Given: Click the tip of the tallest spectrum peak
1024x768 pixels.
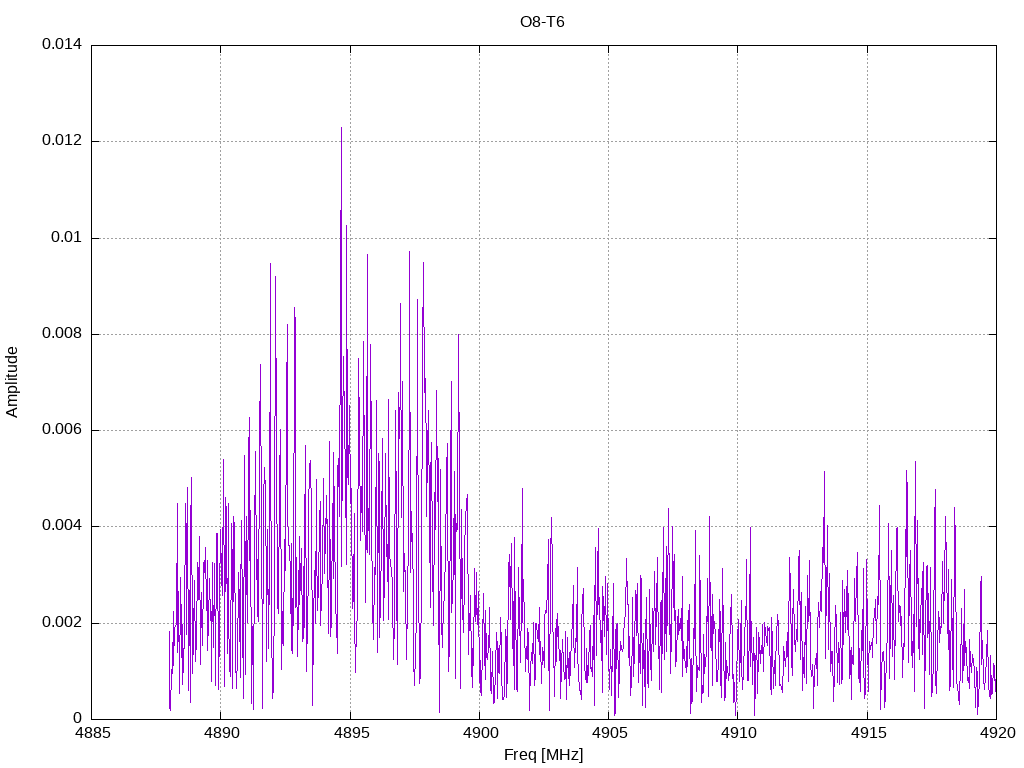Looking at the screenshot, I should pos(341,128).
